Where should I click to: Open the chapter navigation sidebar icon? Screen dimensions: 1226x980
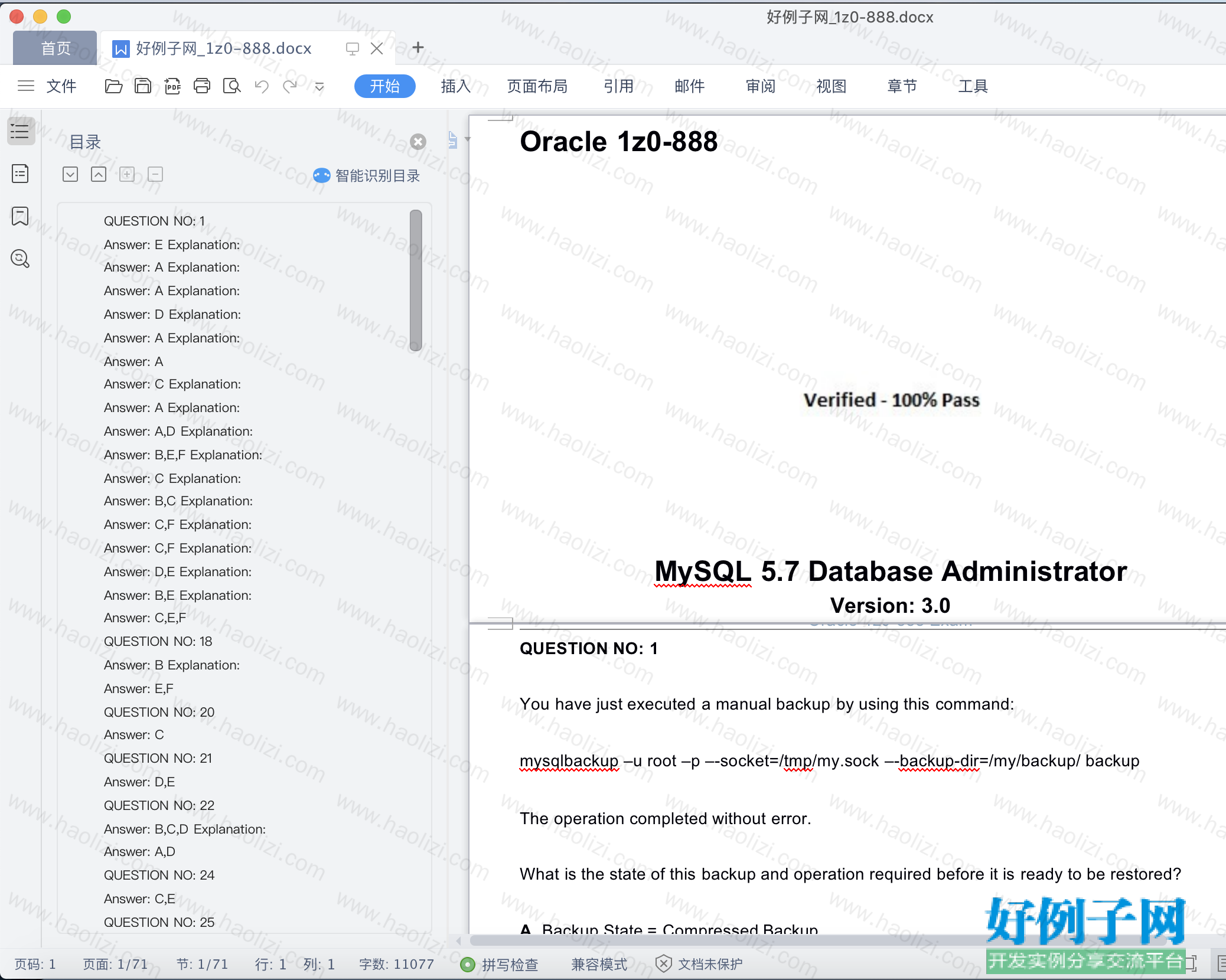(20, 174)
